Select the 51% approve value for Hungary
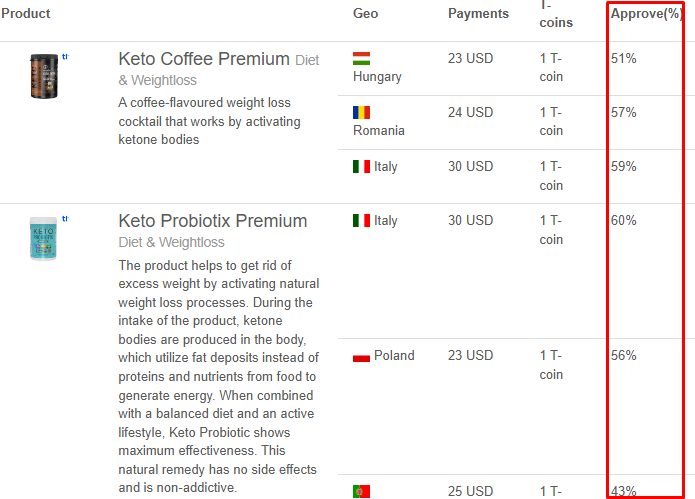The height and width of the screenshot is (499, 695). 623,58
